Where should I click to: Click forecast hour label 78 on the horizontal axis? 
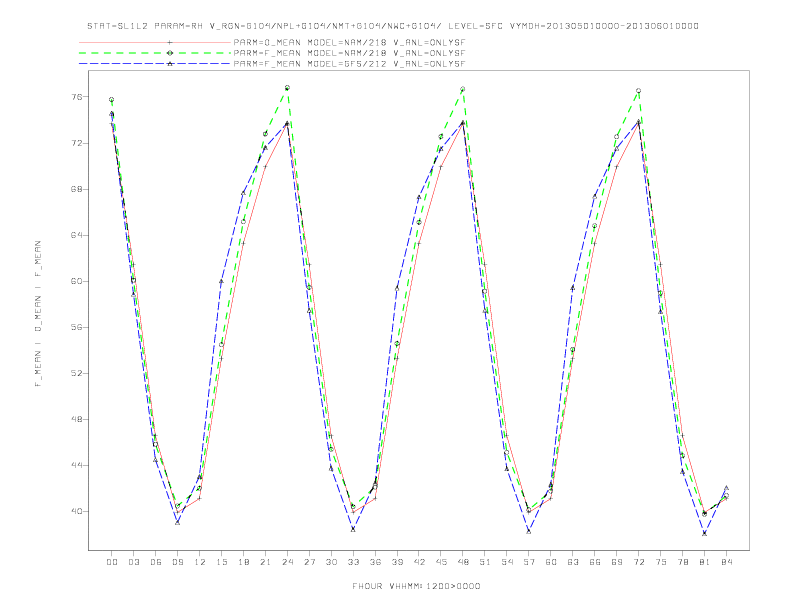tap(682, 562)
